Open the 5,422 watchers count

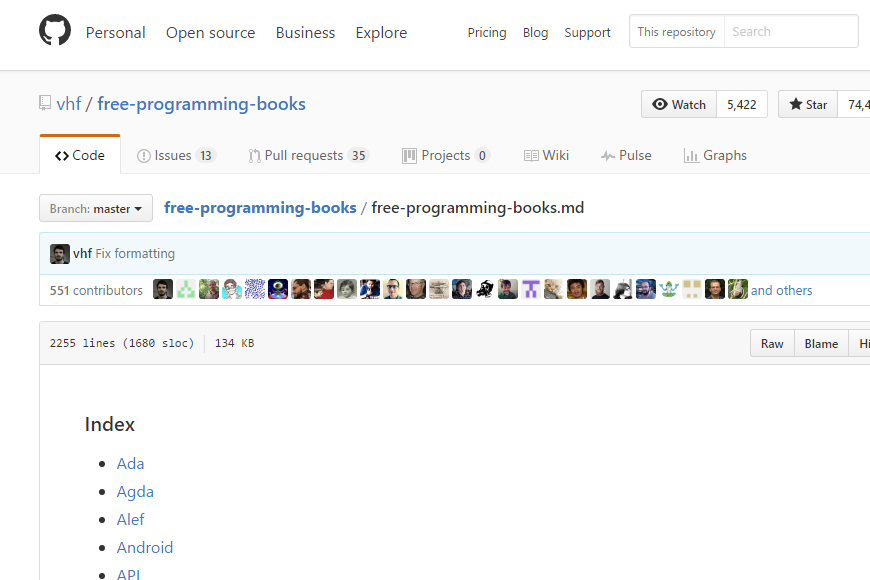point(742,104)
